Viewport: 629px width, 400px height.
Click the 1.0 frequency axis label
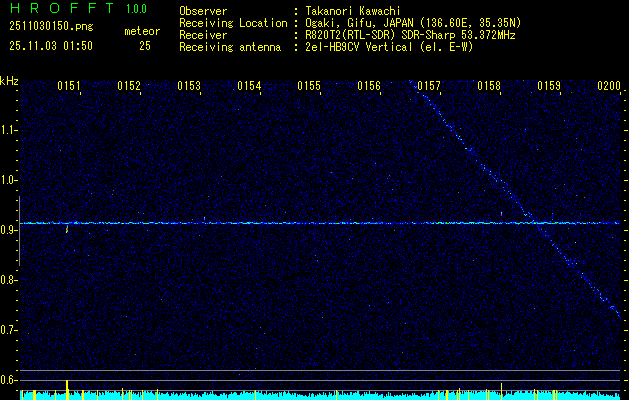coord(7,181)
